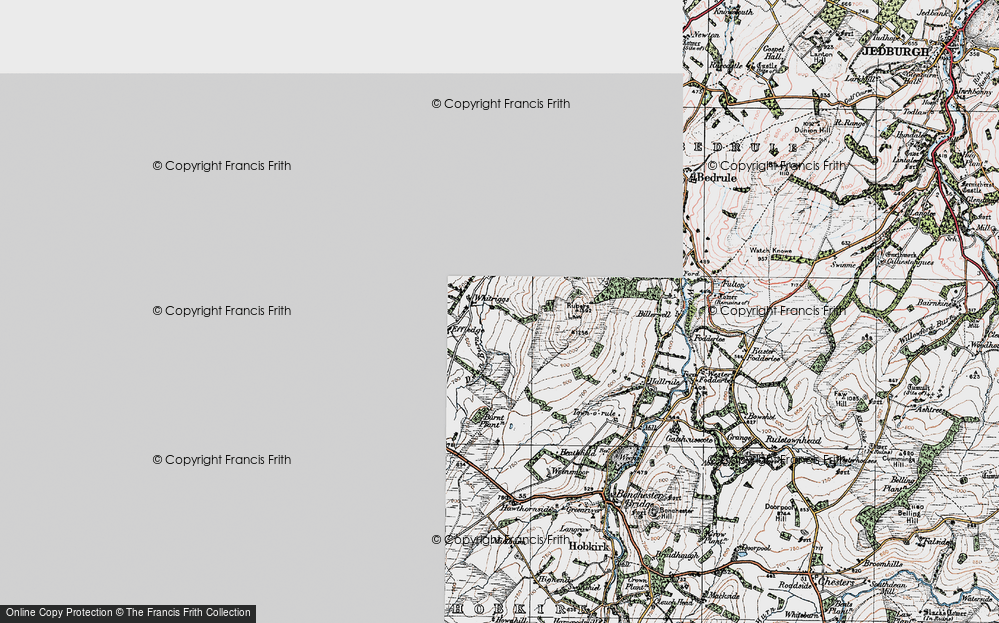This screenshot has width=999, height=623.
Task: Click the Newton label
Action: [705, 36]
